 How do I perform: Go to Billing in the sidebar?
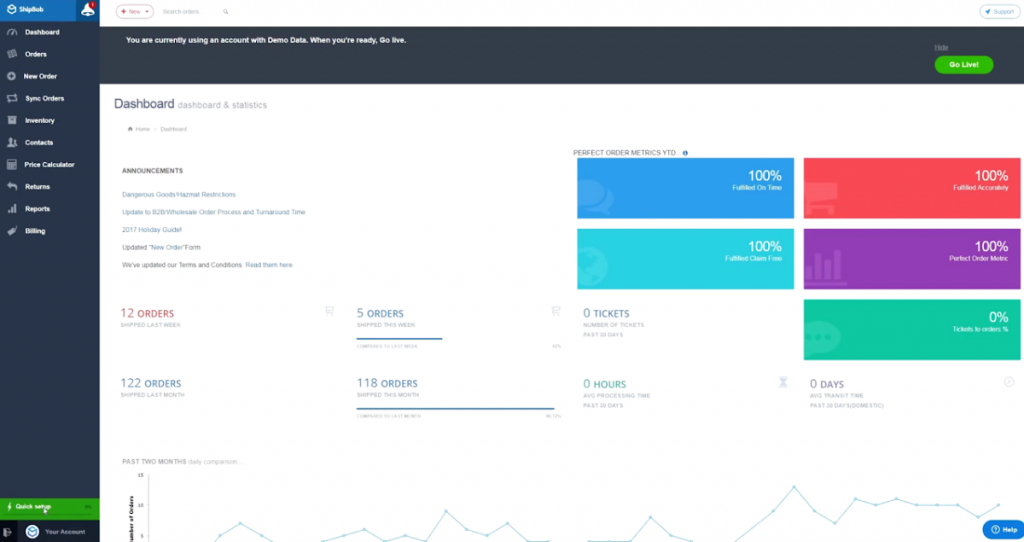pos(35,231)
